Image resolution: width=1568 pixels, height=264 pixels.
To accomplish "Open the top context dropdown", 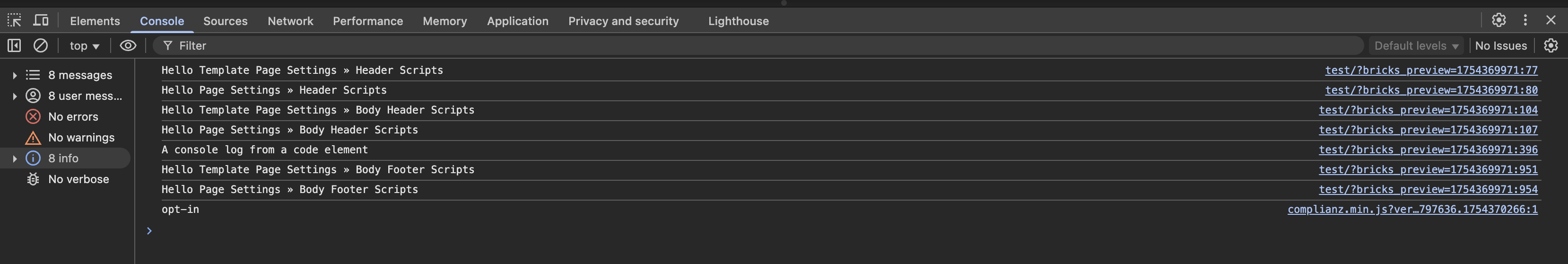I will point(84,46).
